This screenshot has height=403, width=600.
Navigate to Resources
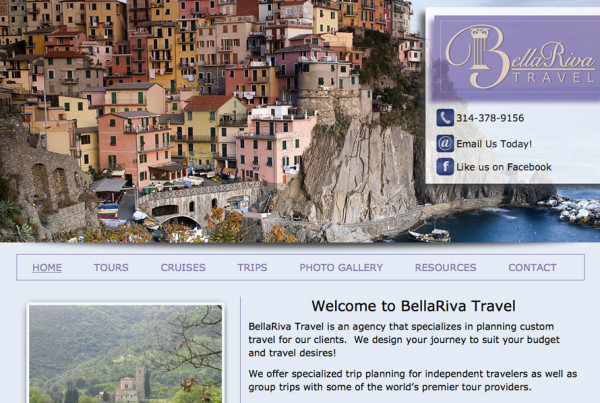pos(445,268)
